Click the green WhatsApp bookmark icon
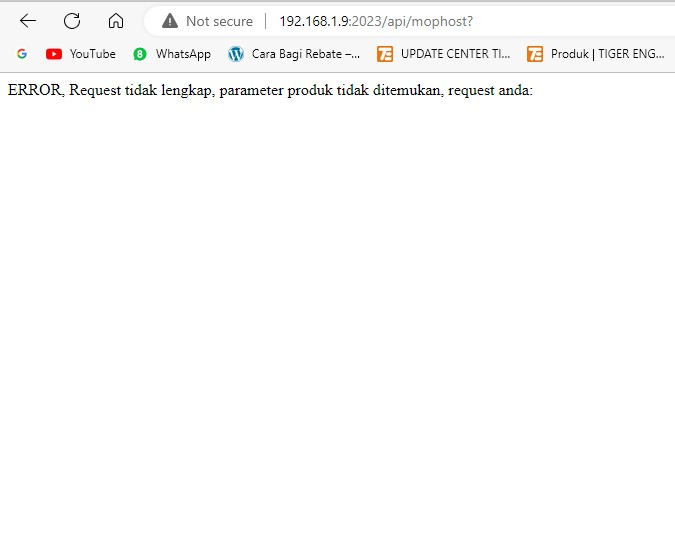 point(140,54)
